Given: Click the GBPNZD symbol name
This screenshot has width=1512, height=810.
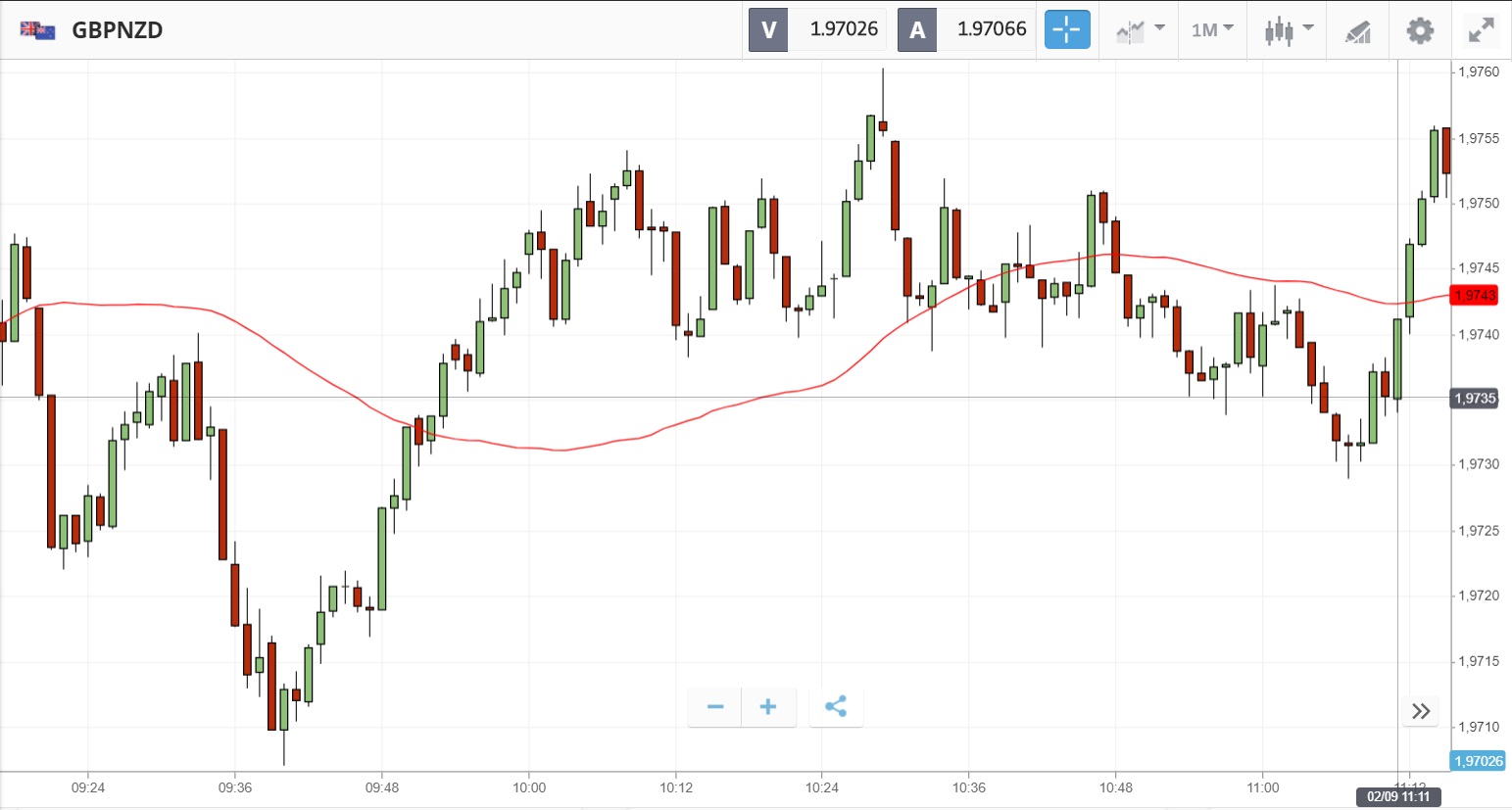Looking at the screenshot, I should 118,30.
